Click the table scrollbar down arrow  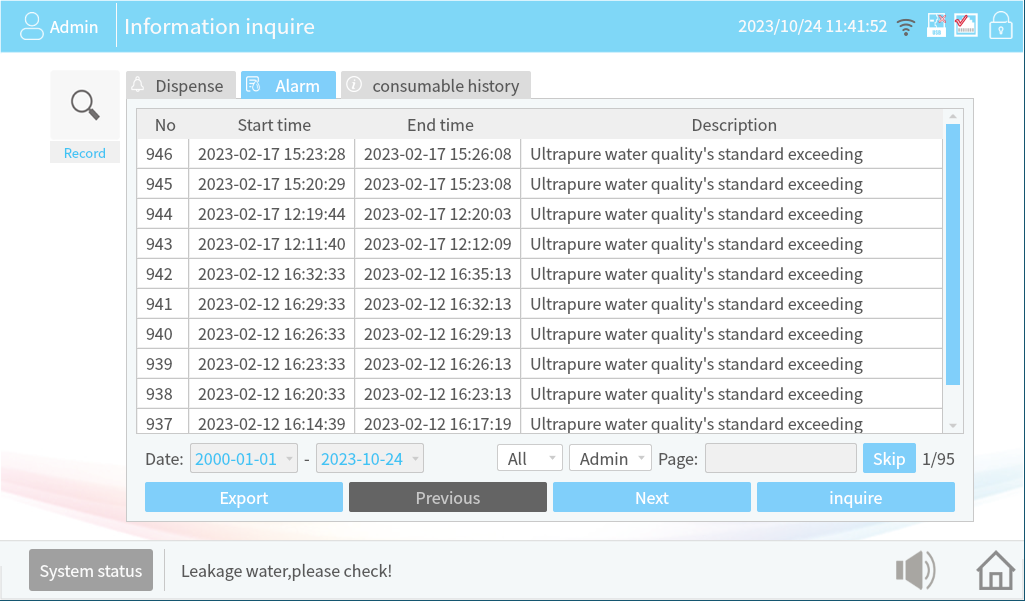[952, 426]
